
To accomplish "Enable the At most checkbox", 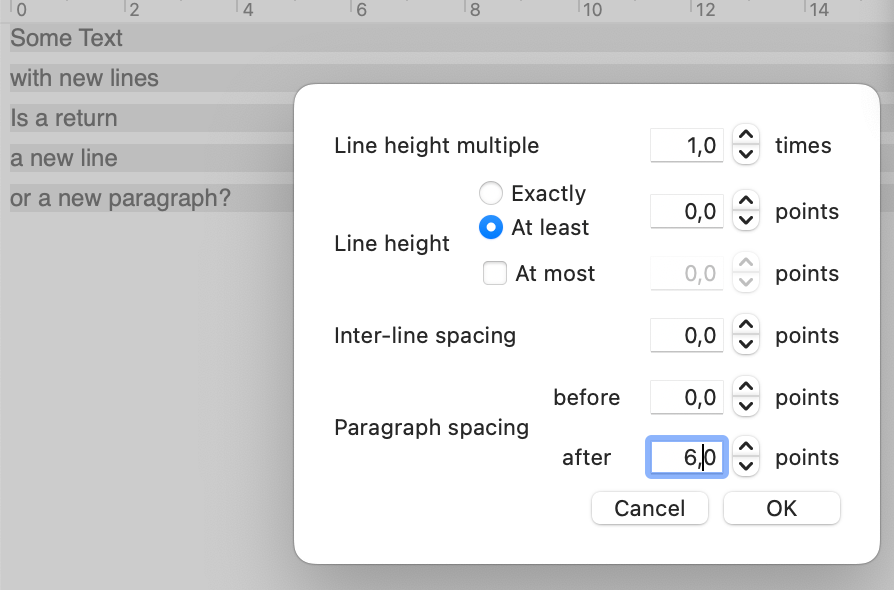I will [494, 273].
